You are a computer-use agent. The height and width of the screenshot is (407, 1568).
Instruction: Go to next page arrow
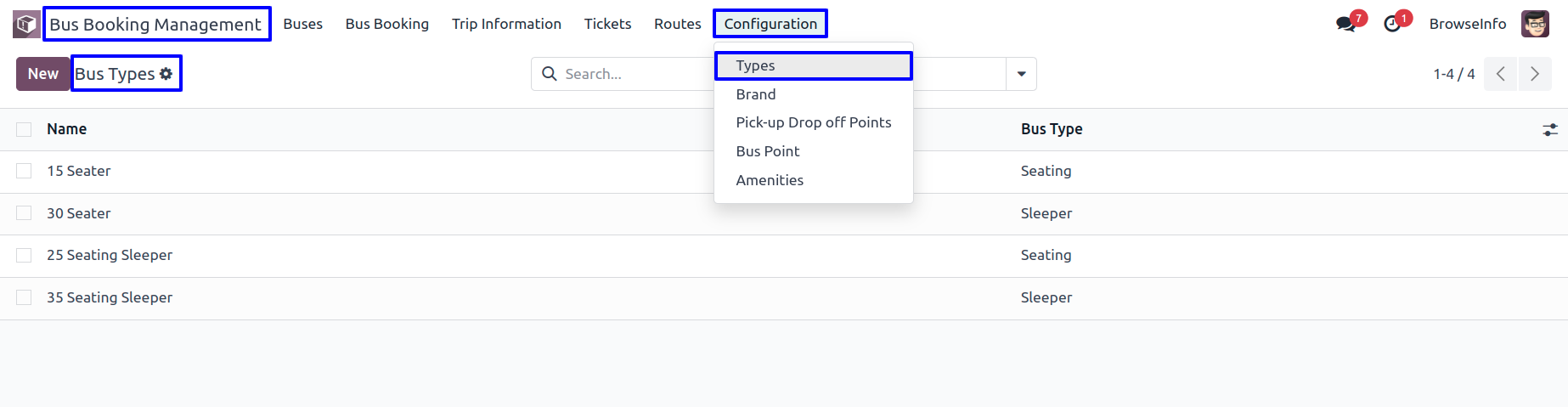click(1535, 74)
